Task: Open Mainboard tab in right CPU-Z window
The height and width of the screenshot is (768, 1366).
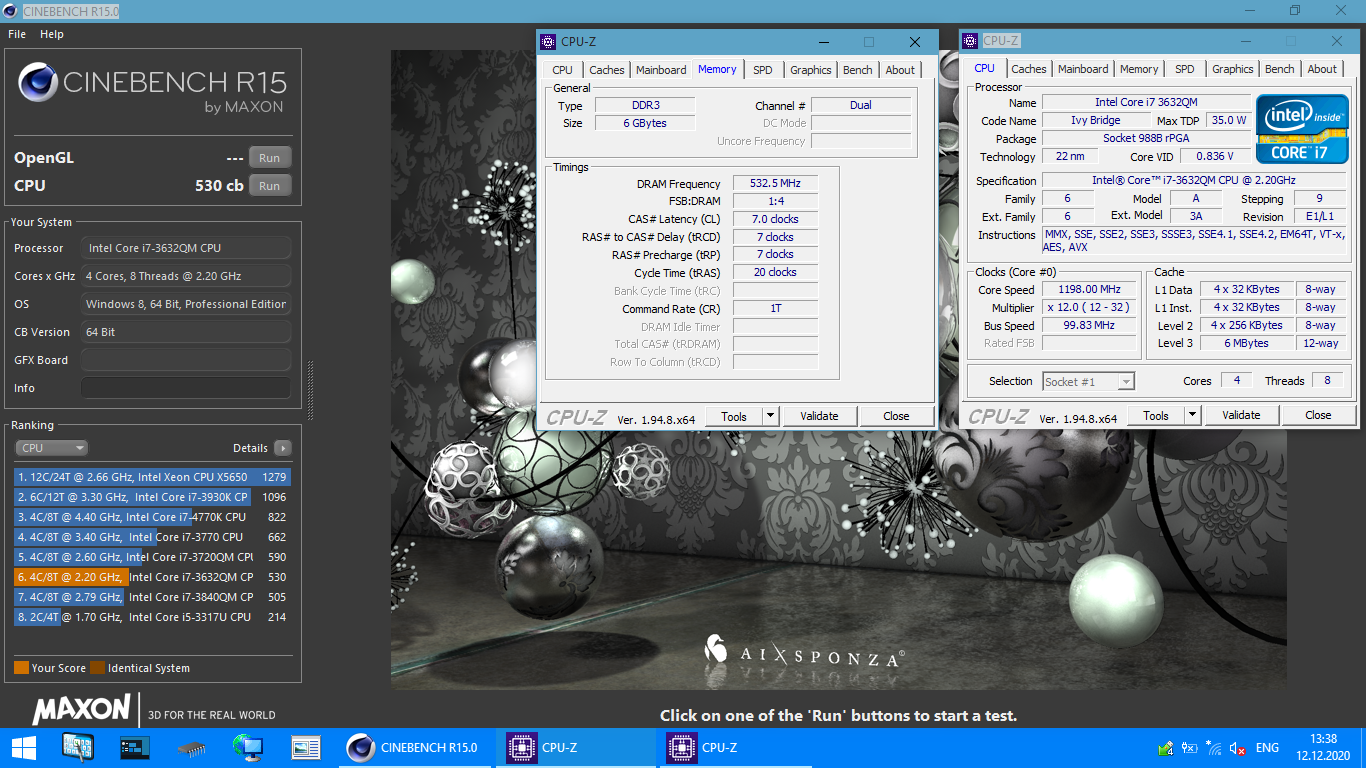Action: tap(1083, 69)
